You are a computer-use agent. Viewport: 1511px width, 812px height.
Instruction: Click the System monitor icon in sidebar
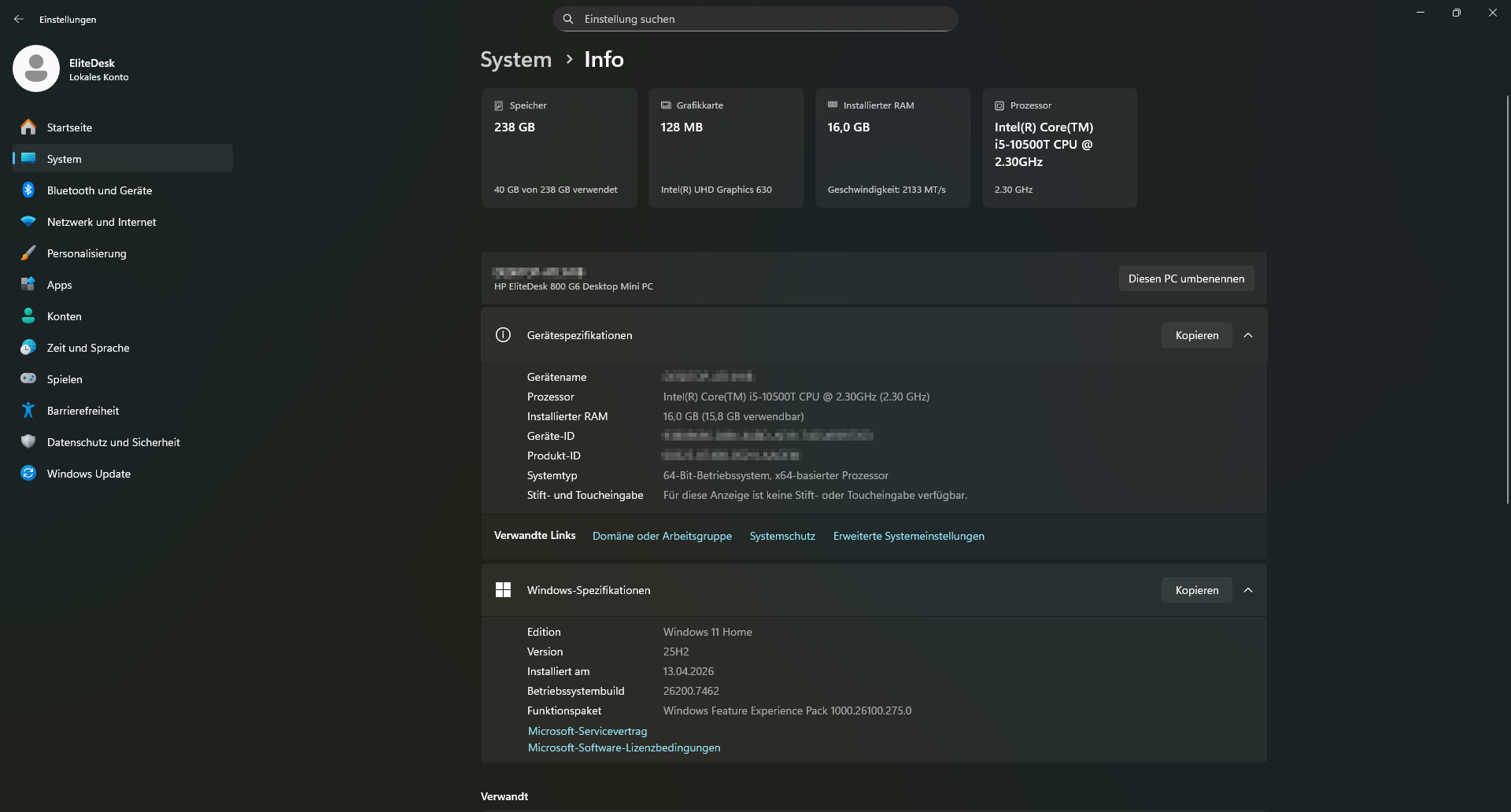coord(28,158)
